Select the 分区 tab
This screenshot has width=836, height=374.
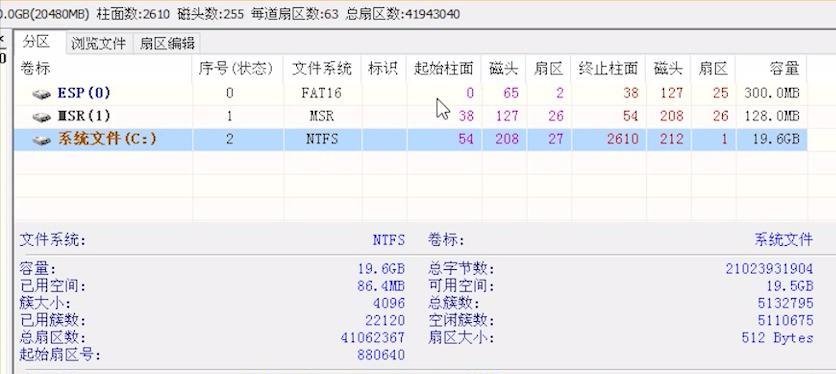(36, 42)
